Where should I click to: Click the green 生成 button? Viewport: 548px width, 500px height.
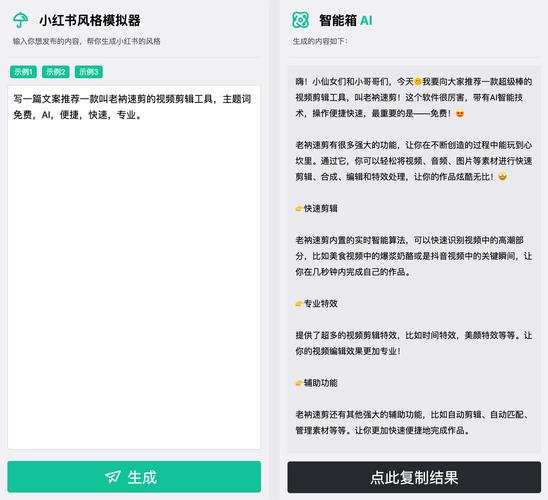(134, 477)
